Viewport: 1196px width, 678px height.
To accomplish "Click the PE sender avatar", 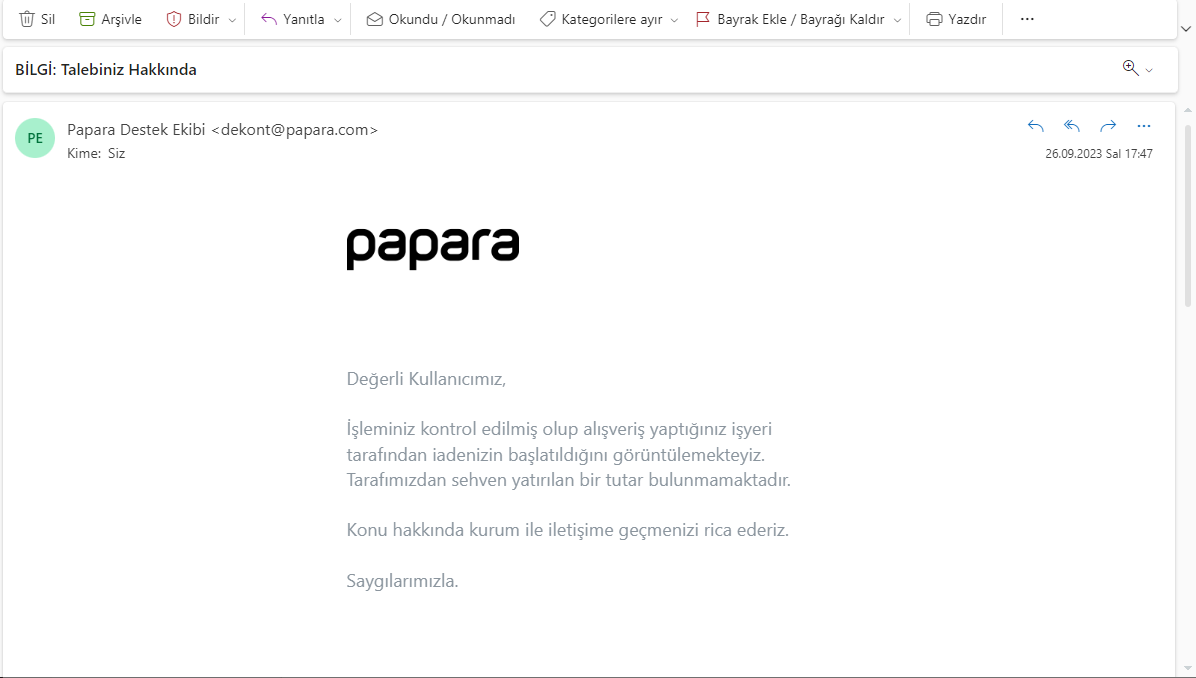I will click(35, 138).
